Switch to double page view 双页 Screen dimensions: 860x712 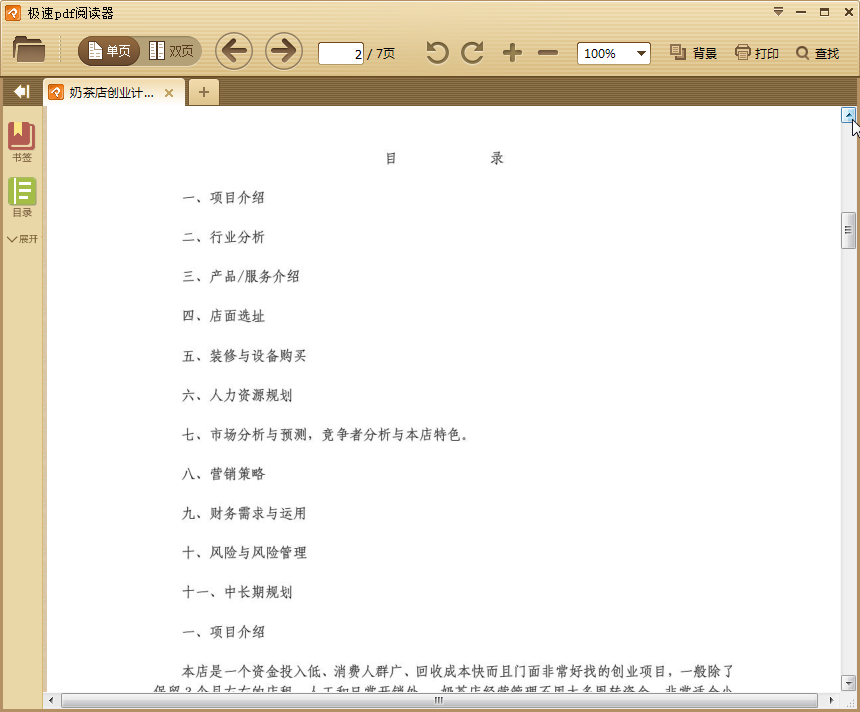[171, 51]
